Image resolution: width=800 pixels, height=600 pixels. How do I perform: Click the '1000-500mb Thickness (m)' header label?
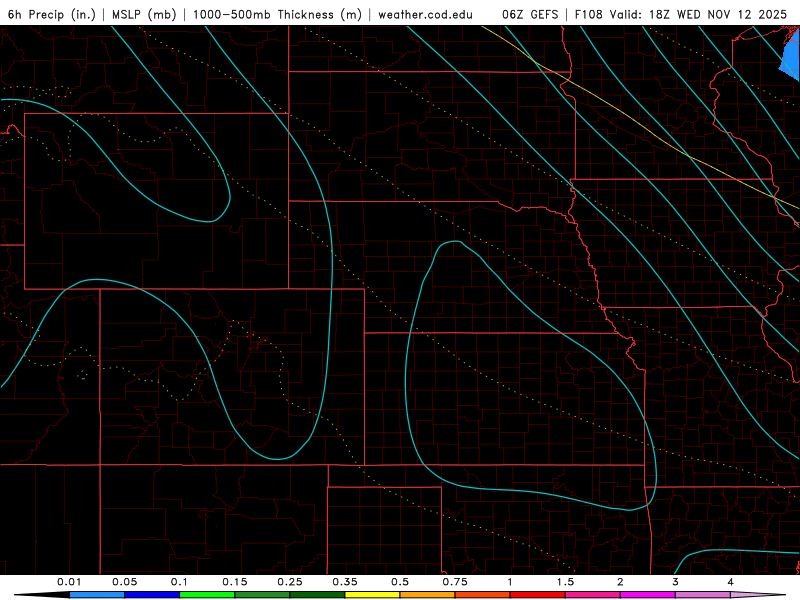coord(277,14)
